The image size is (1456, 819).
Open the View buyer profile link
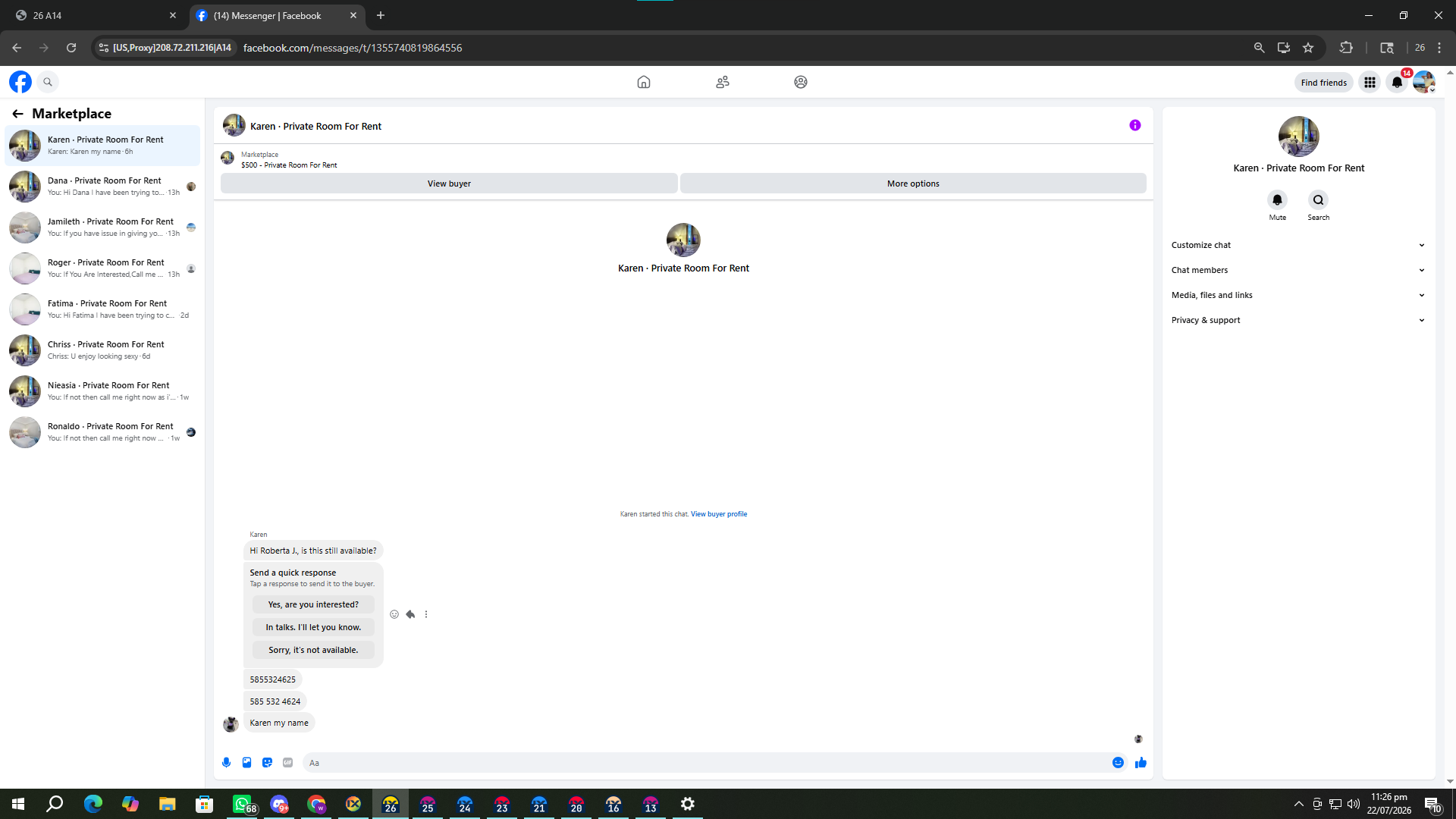[x=719, y=514]
